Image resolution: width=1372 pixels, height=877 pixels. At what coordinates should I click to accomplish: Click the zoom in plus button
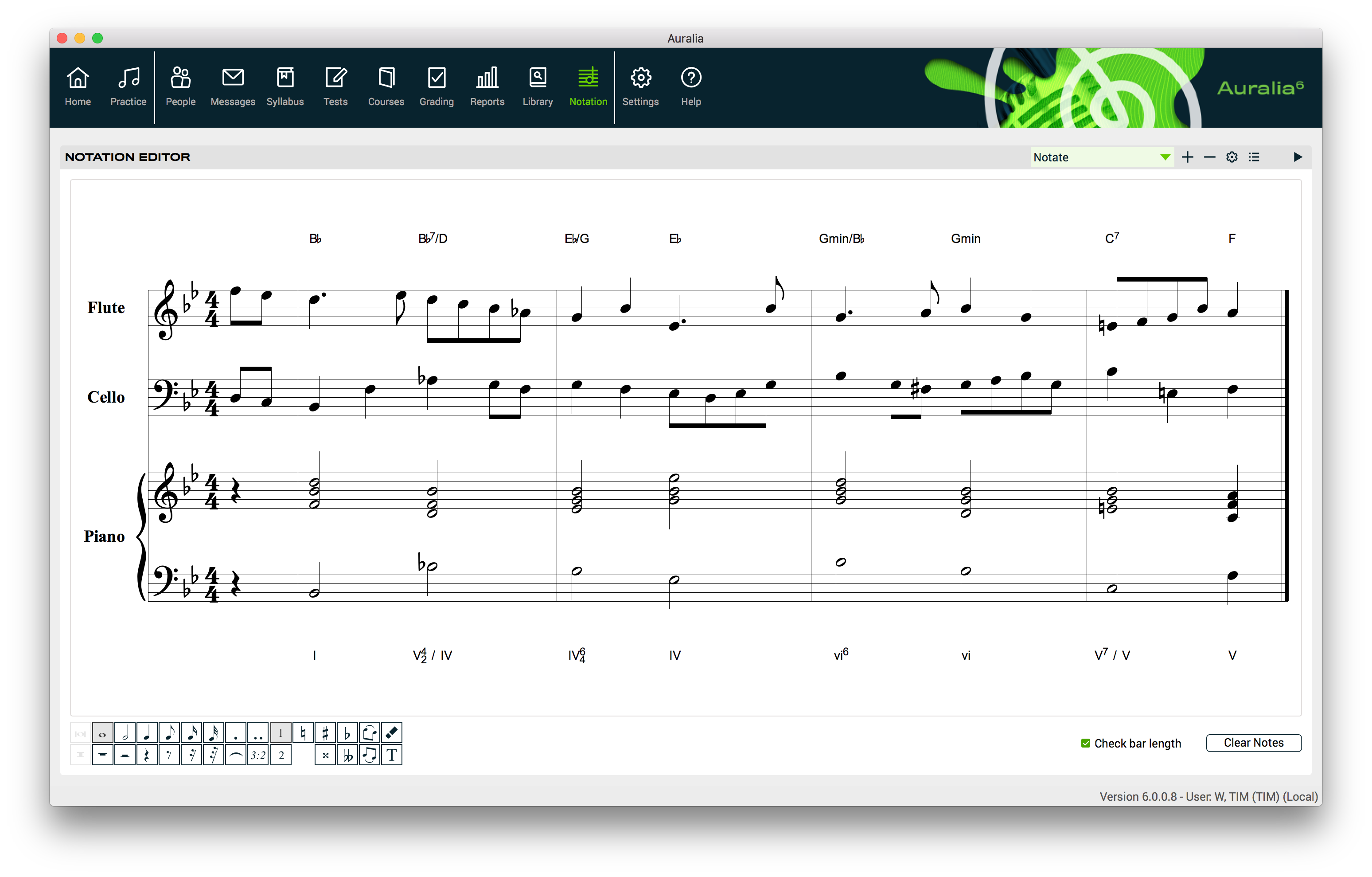click(1187, 157)
